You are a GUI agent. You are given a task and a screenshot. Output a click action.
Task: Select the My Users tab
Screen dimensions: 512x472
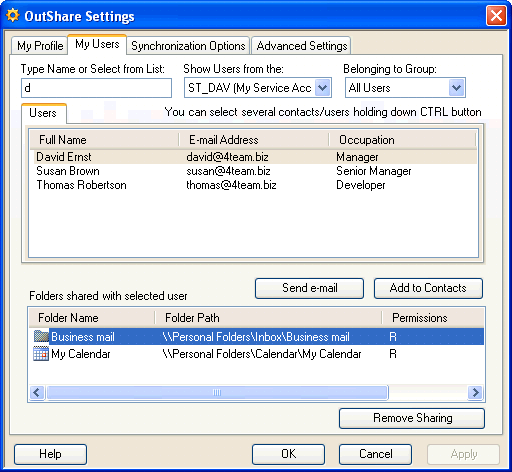click(x=97, y=44)
